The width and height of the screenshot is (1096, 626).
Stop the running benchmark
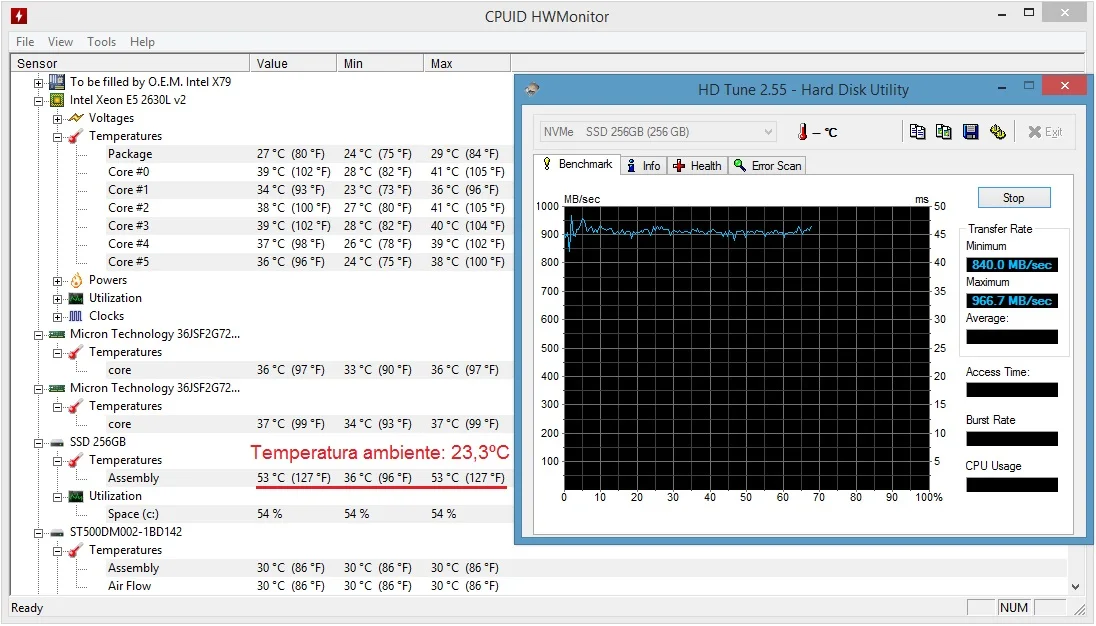1014,198
